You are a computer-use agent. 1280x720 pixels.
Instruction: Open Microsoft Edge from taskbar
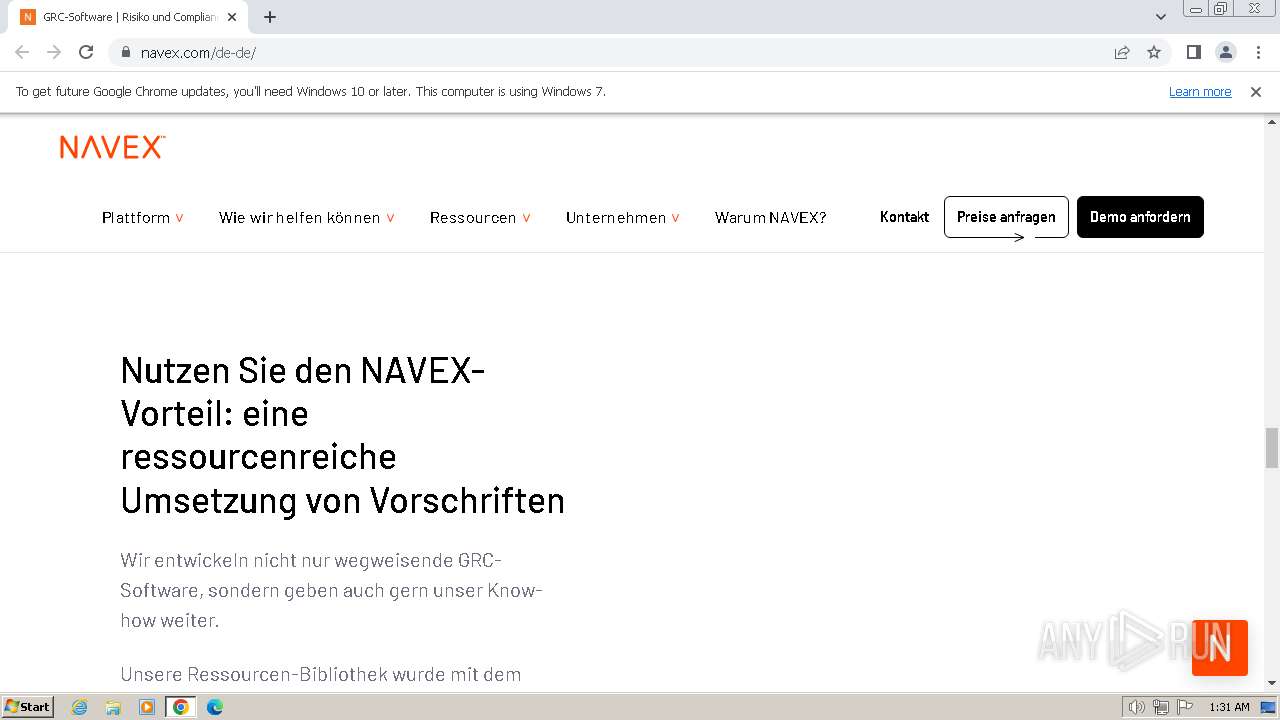[214, 707]
